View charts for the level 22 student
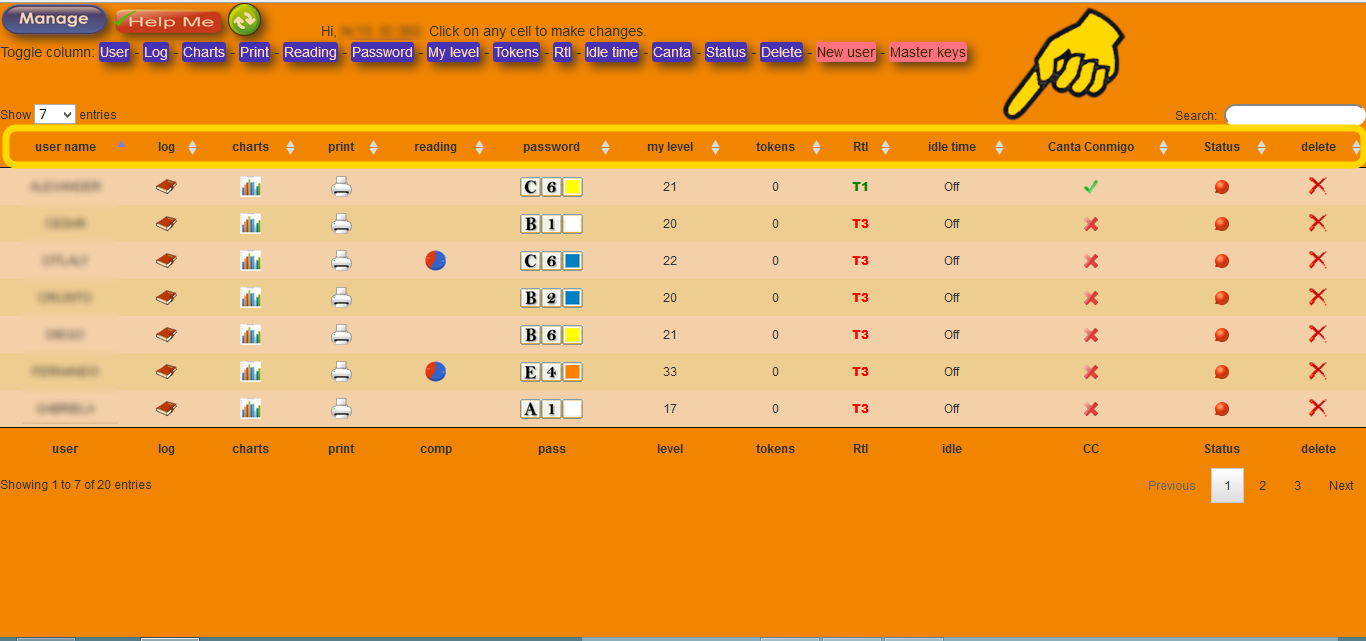 [250, 261]
